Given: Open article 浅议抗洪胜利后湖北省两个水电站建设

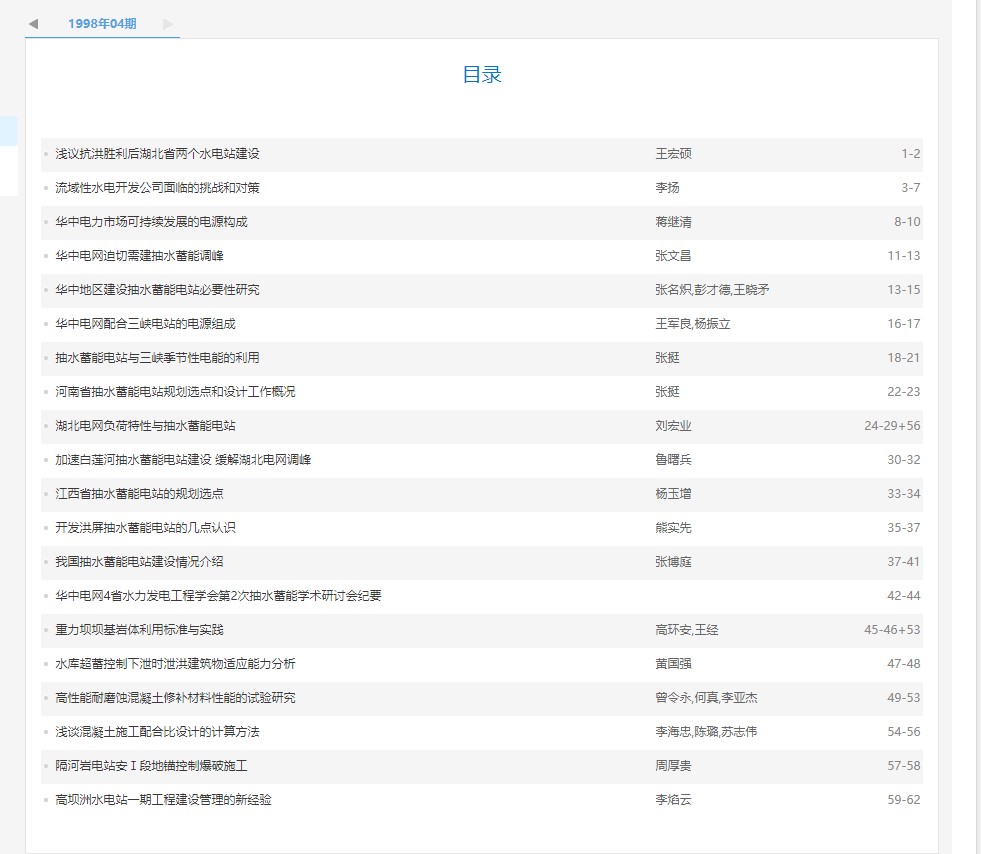Looking at the screenshot, I should coord(157,154).
